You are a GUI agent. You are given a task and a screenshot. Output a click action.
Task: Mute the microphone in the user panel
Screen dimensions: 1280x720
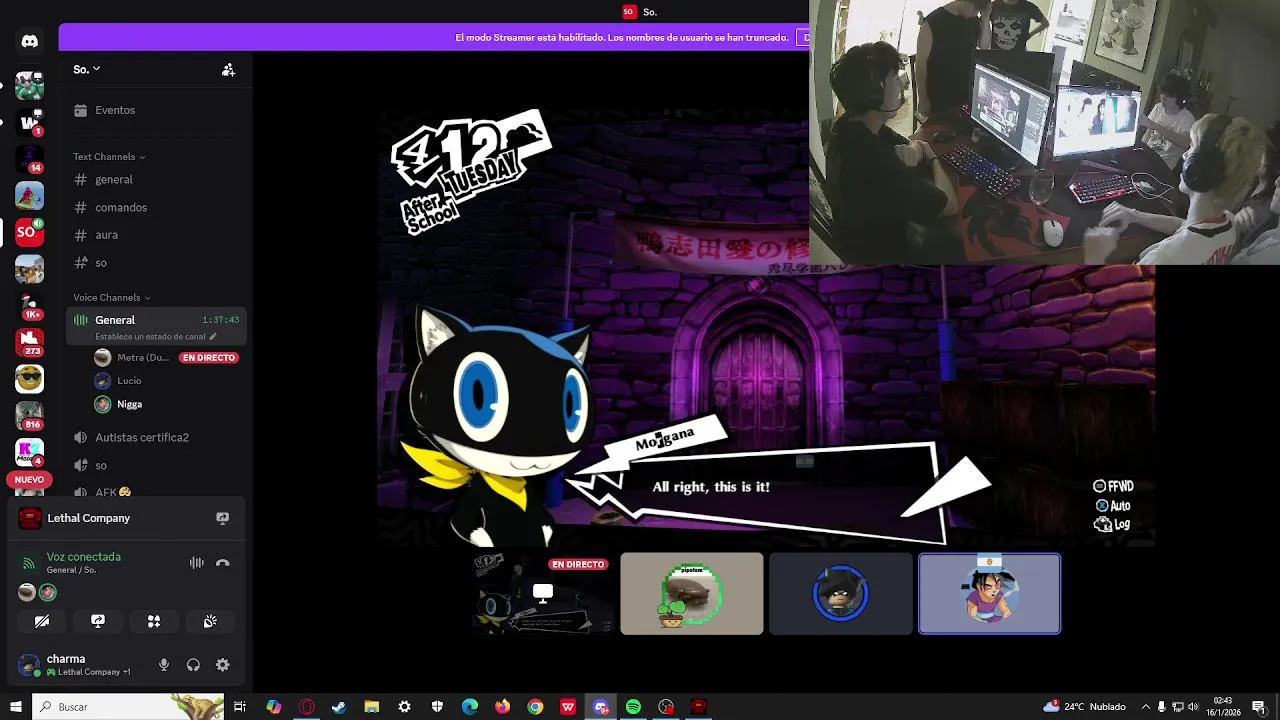coord(164,665)
